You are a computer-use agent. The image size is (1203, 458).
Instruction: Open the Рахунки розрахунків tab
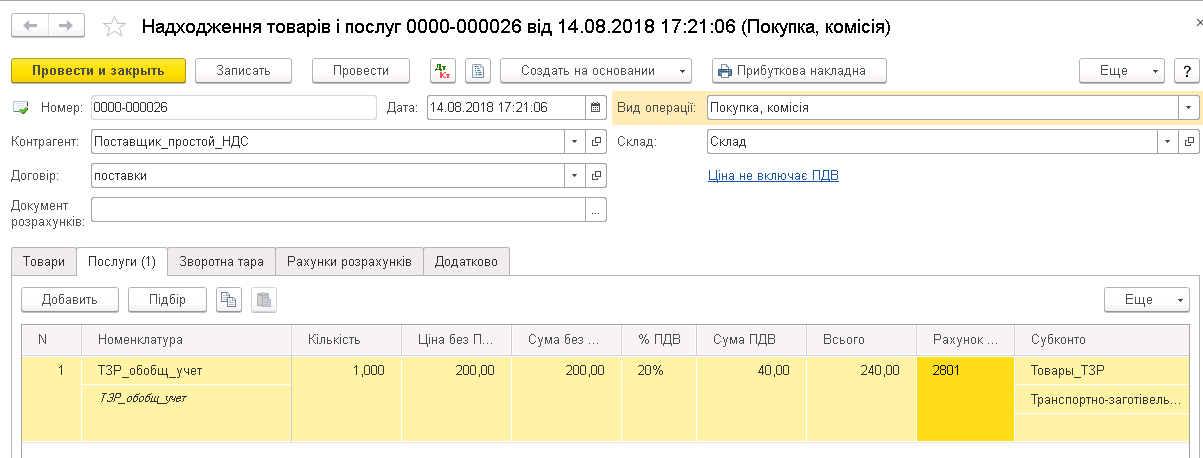pyautogui.click(x=349, y=262)
